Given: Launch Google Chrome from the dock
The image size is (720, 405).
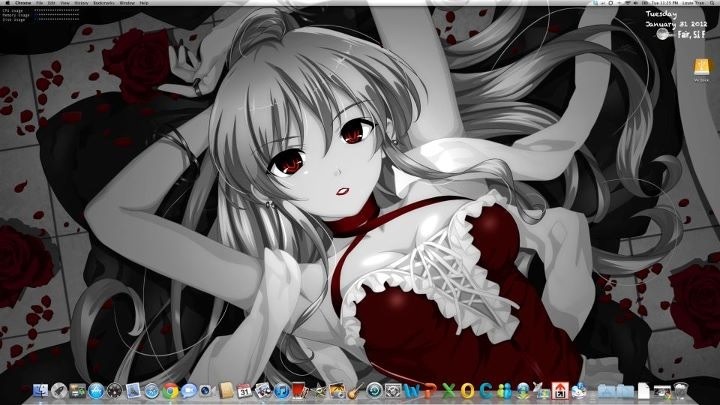Looking at the screenshot, I should click(x=170, y=391).
